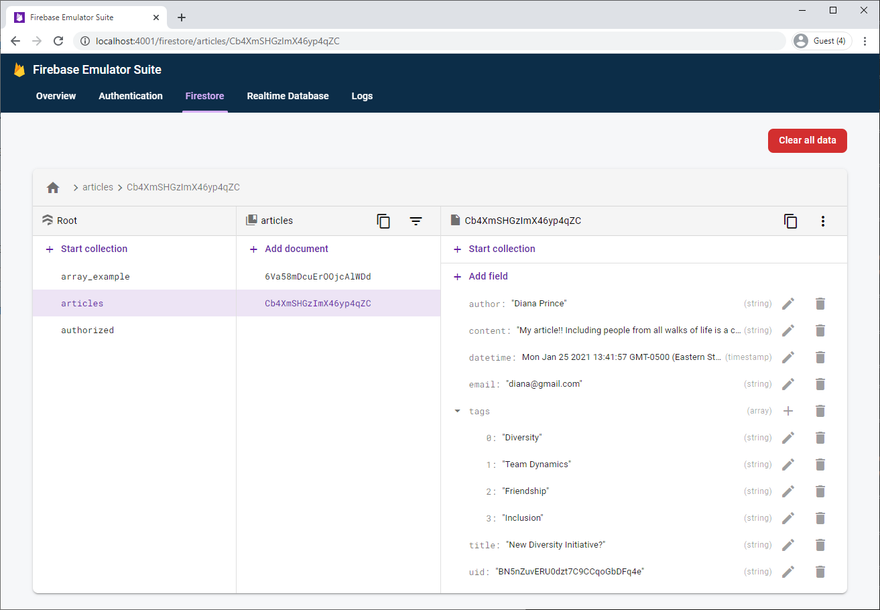880x610 pixels.
Task: Copy document Cb4XmSHGzImX46yp4qZC path icon
Action: (790, 221)
